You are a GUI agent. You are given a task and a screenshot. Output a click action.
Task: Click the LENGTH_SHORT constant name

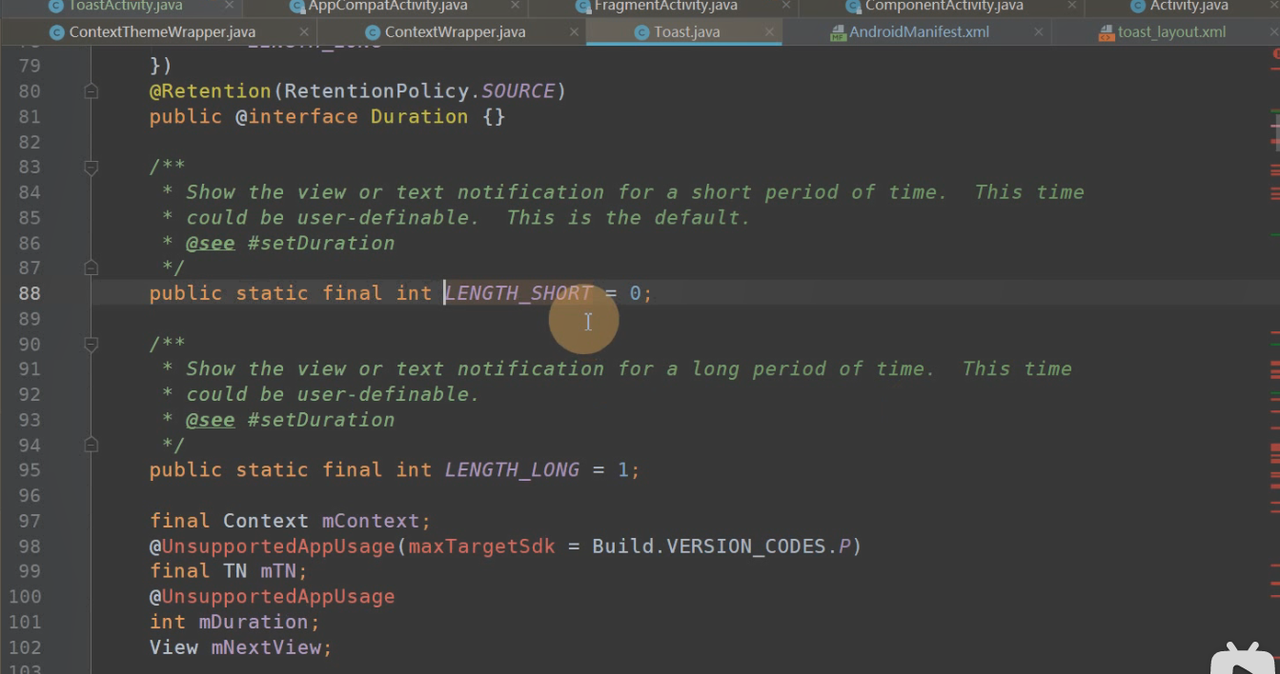click(x=518, y=293)
